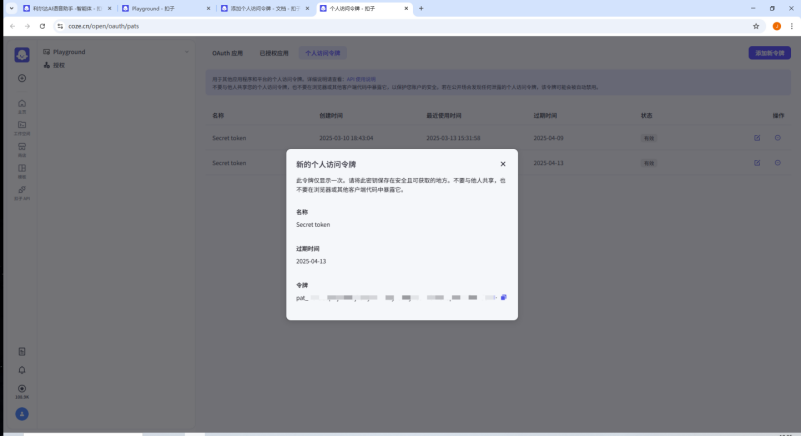Click the Coze logo in the sidebar

tap(22, 54)
